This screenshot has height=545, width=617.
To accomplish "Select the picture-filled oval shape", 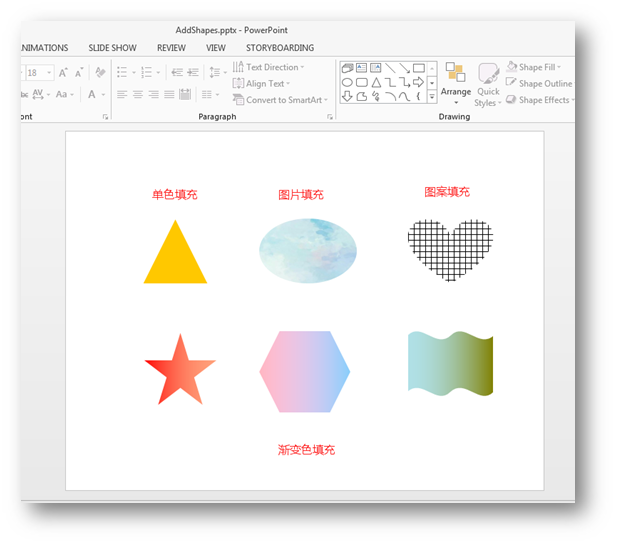I will point(308,251).
